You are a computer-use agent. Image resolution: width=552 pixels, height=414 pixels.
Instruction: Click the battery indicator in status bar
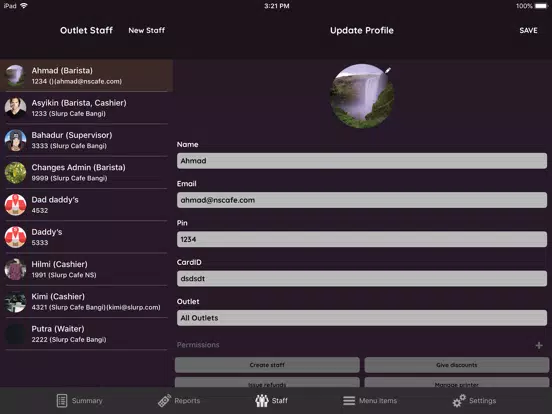pyautogui.click(x=541, y=6)
